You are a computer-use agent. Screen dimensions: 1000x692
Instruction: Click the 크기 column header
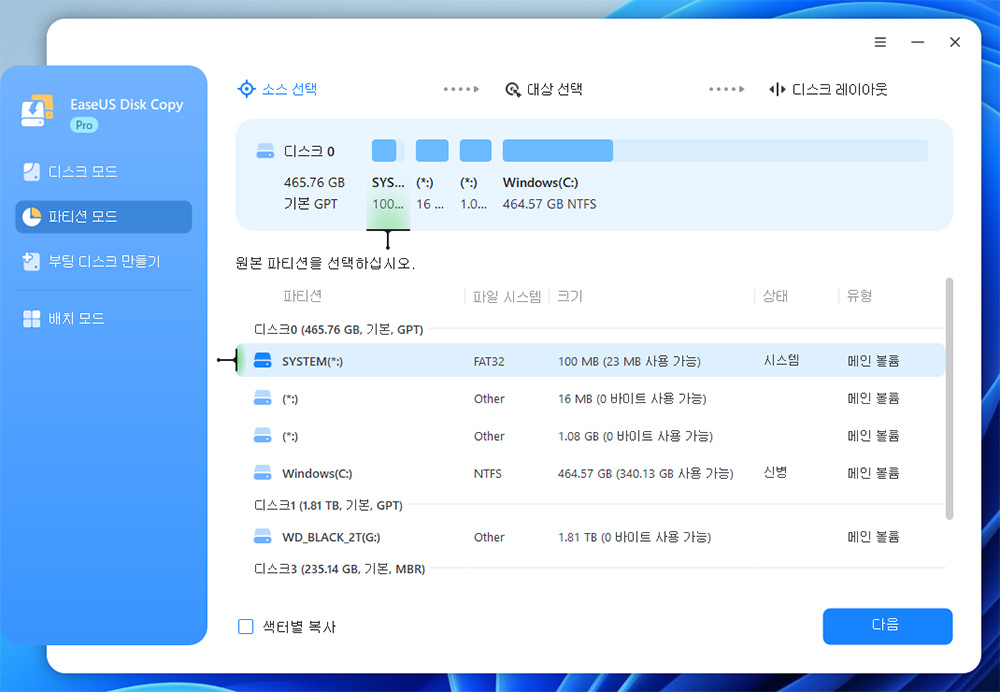coord(570,297)
